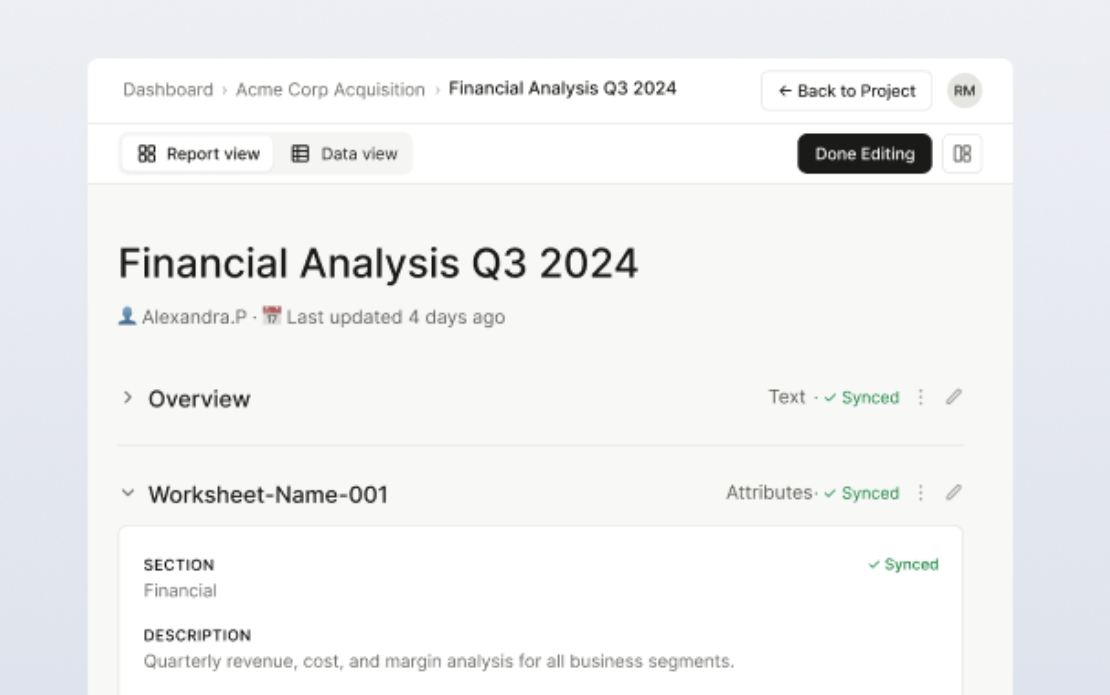Click the calendar icon before Last updated
Image resolution: width=1110 pixels, height=695 pixels.
pyautogui.click(x=272, y=316)
